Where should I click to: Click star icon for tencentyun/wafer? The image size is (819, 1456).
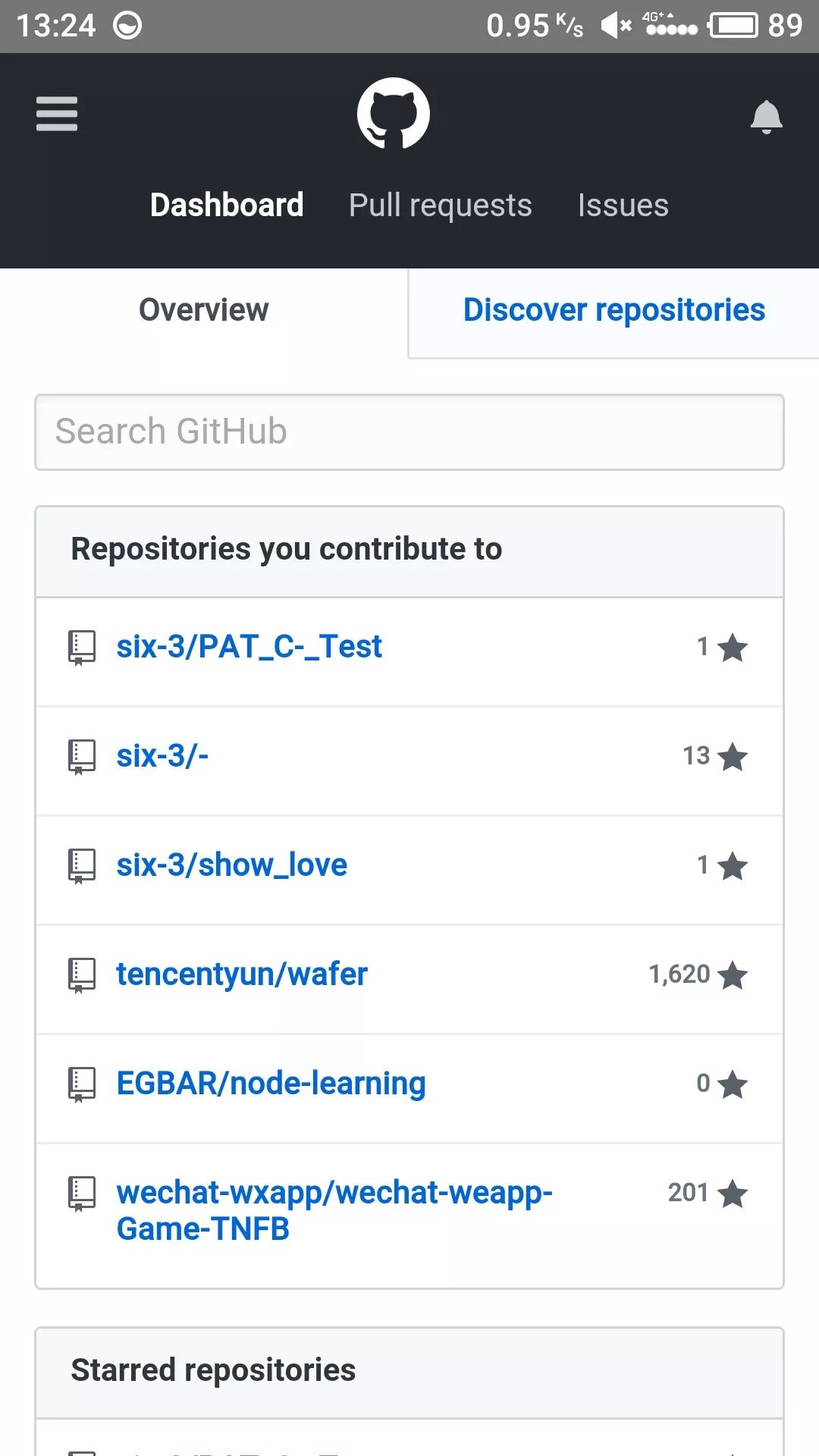733,975
